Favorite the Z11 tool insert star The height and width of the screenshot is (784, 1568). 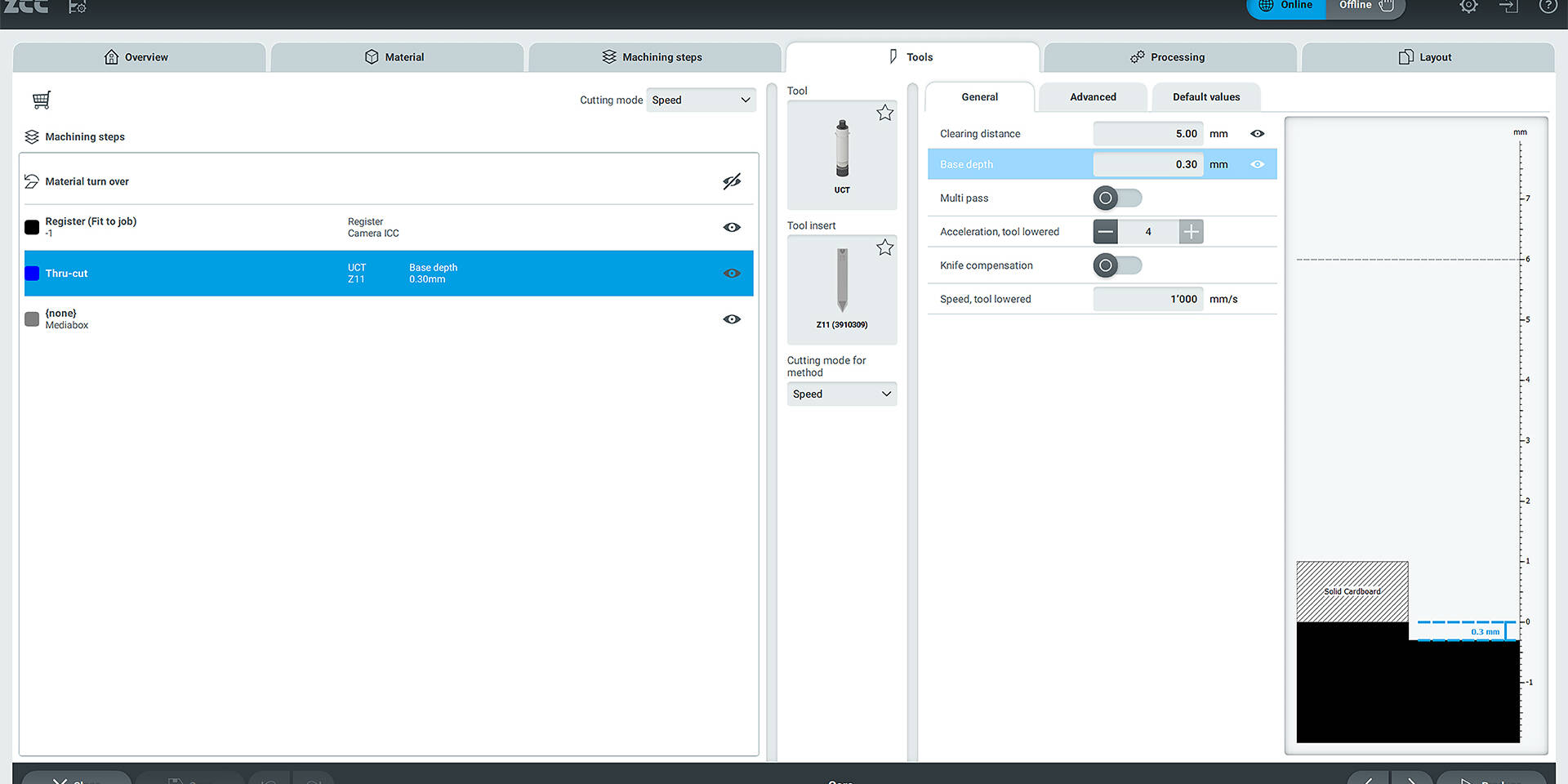tap(884, 247)
